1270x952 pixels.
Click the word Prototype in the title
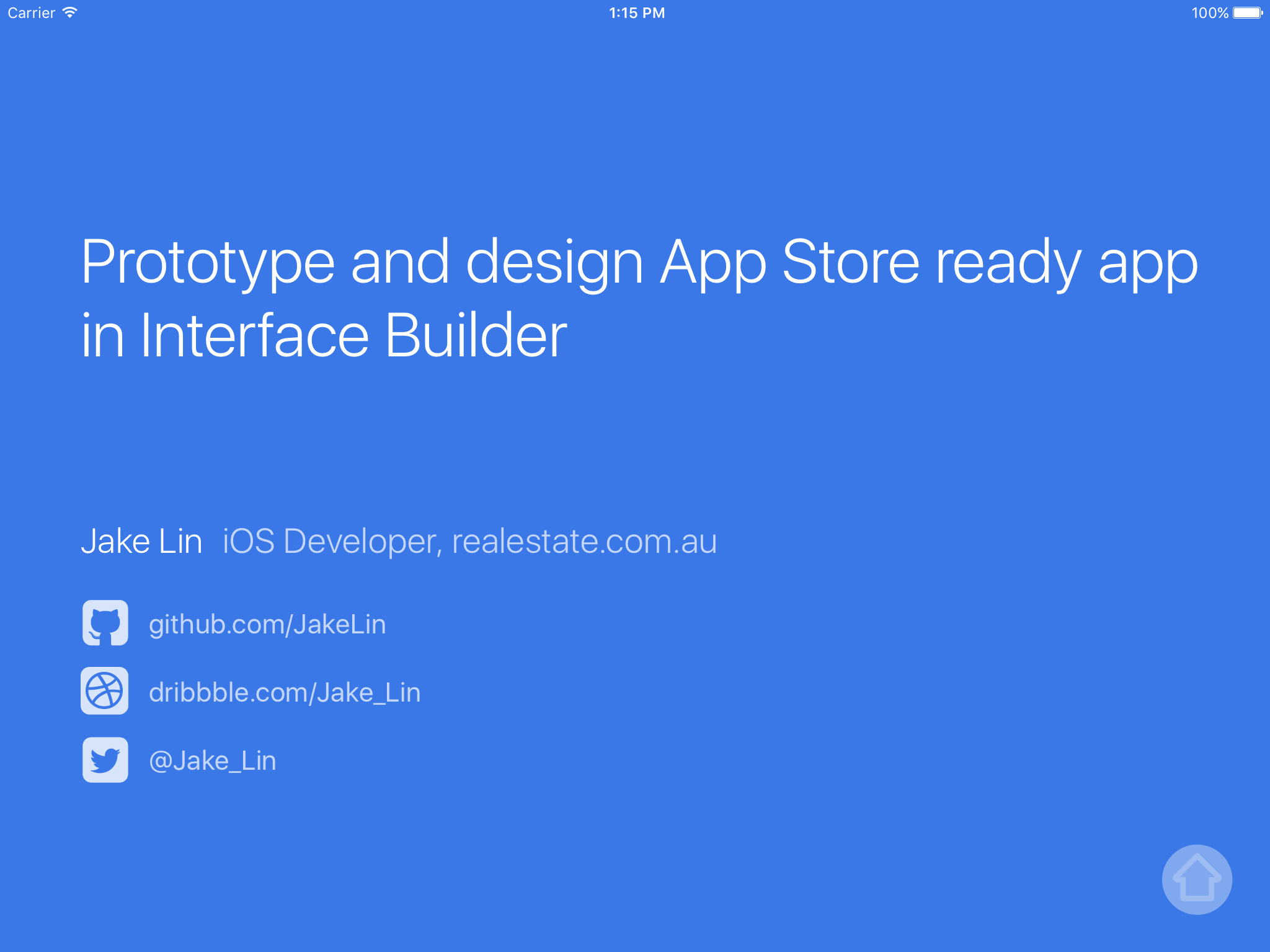[x=208, y=262]
